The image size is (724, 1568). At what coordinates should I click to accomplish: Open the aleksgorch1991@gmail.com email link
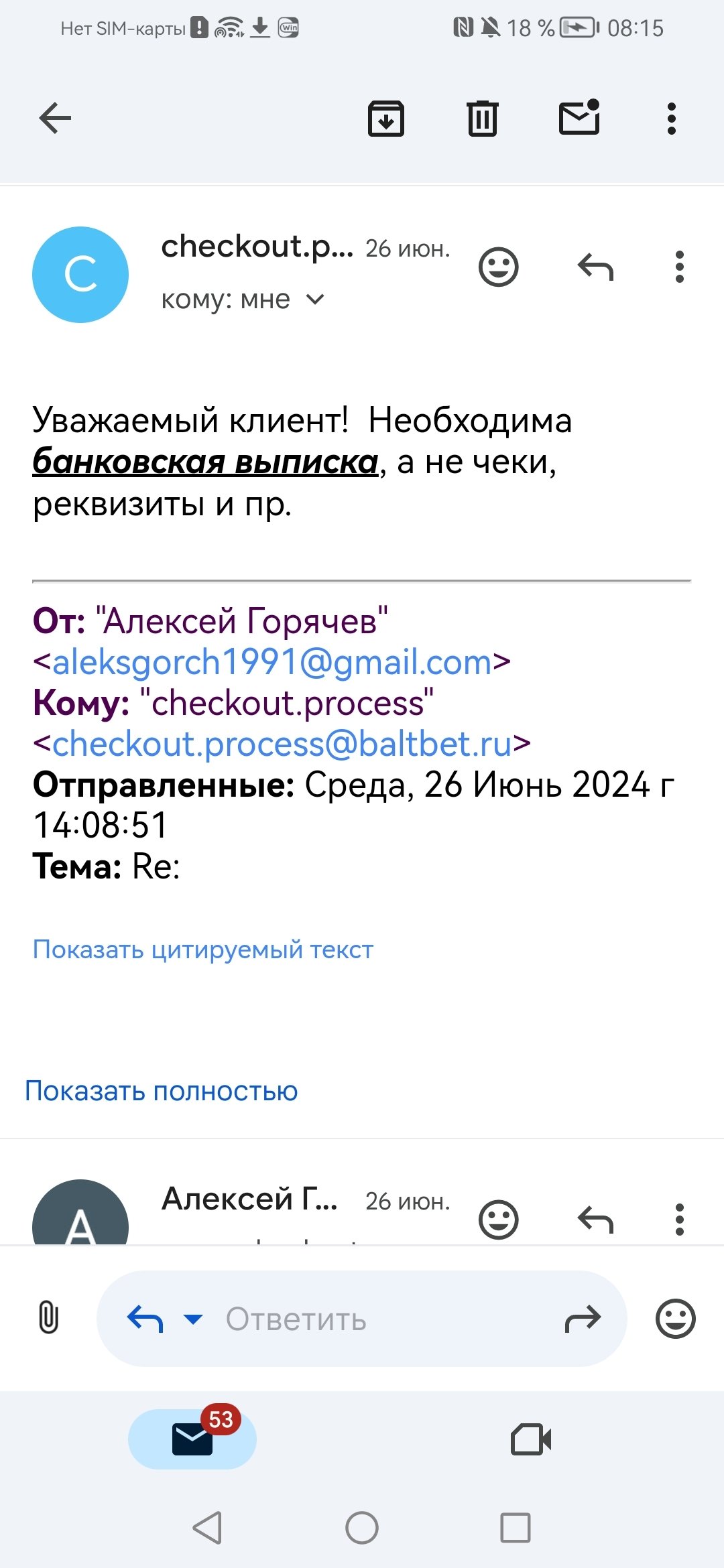271,662
